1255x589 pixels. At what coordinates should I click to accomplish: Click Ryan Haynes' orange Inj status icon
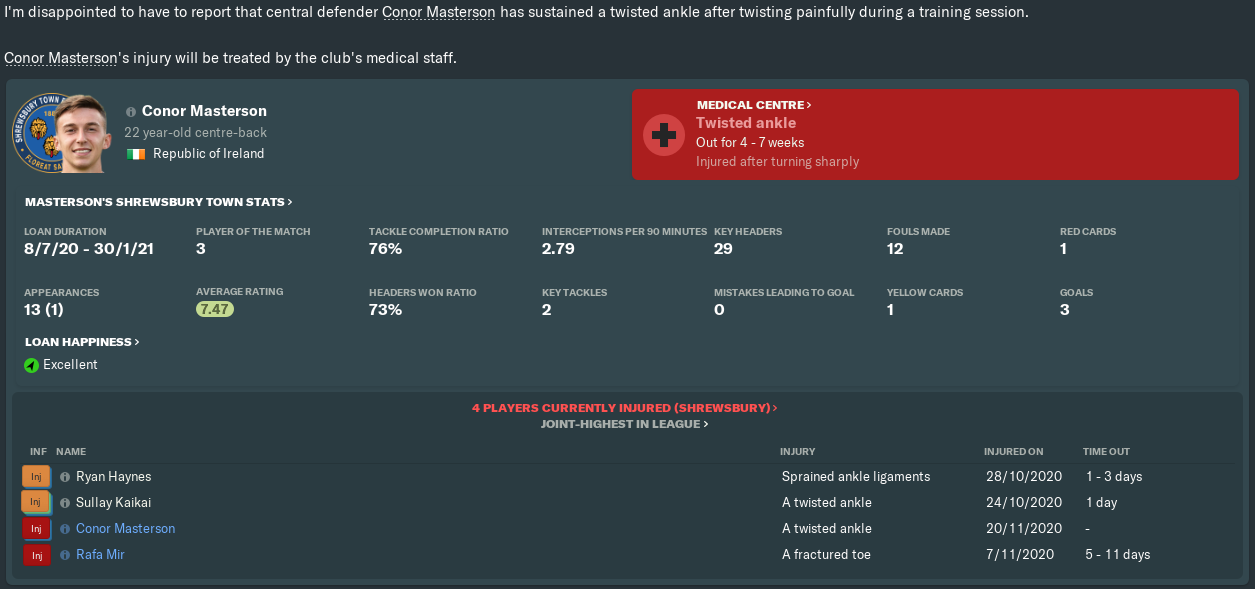click(x=35, y=477)
